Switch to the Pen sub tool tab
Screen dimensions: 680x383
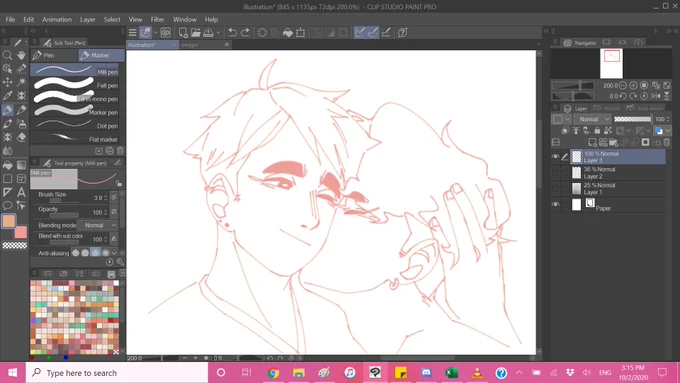pyautogui.click(x=54, y=55)
